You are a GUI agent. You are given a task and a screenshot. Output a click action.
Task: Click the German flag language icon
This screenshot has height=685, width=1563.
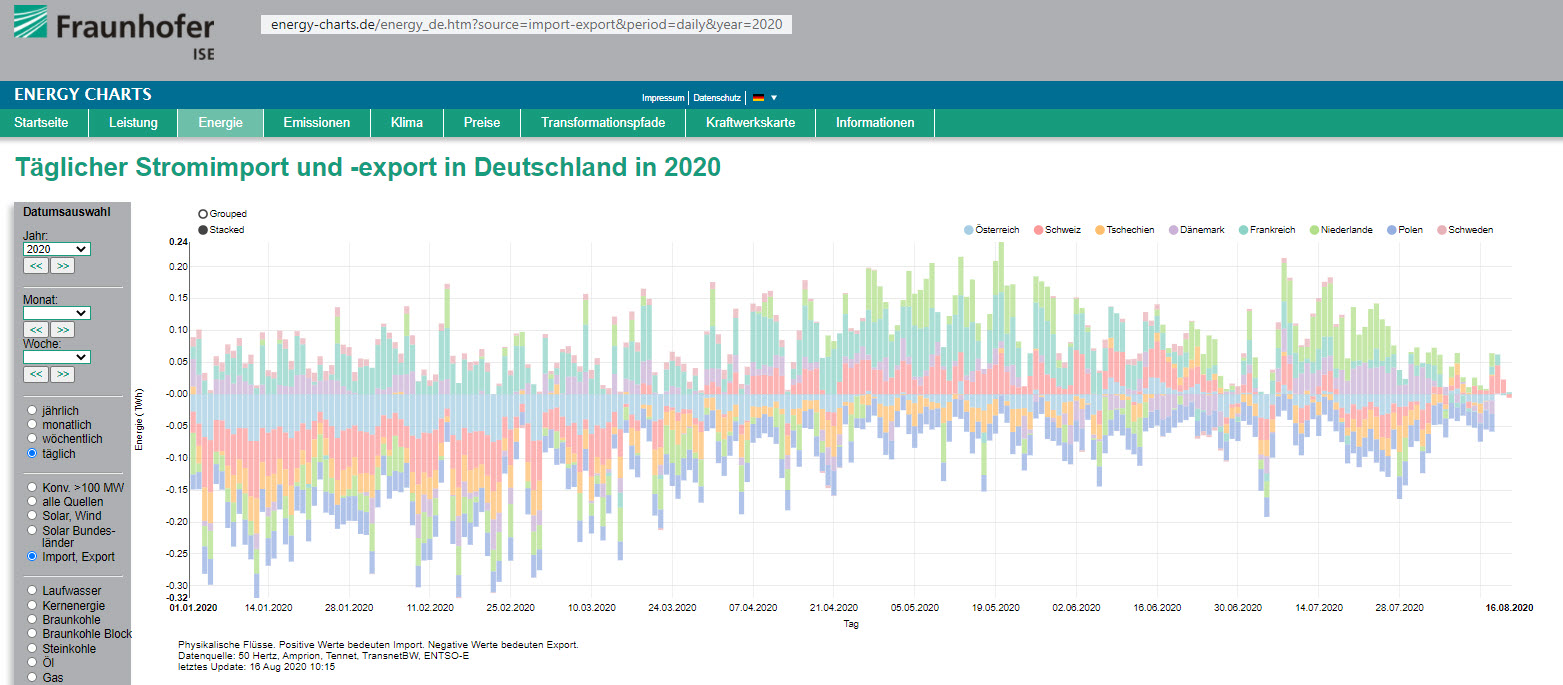click(759, 98)
